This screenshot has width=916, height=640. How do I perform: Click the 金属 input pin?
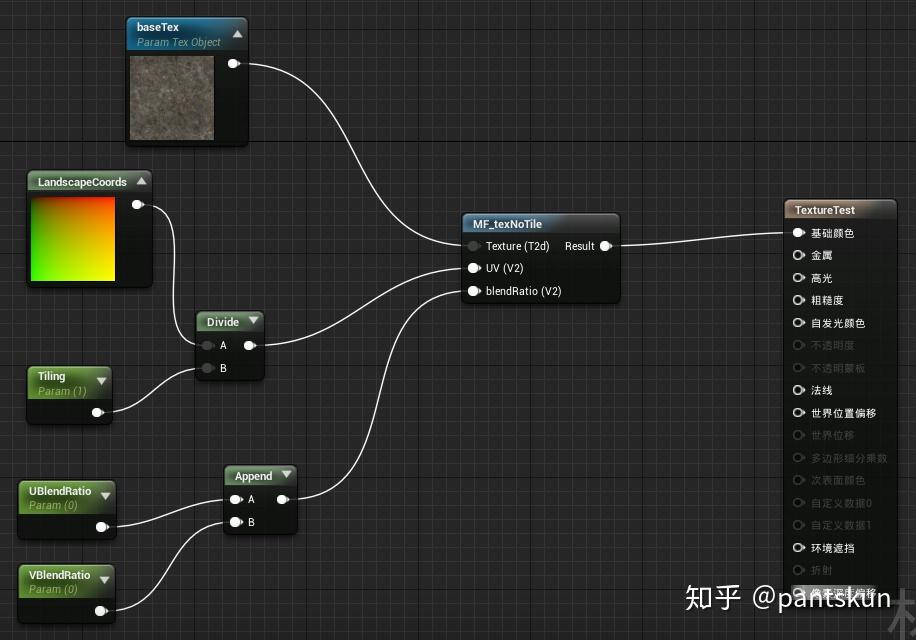[x=799, y=255]
